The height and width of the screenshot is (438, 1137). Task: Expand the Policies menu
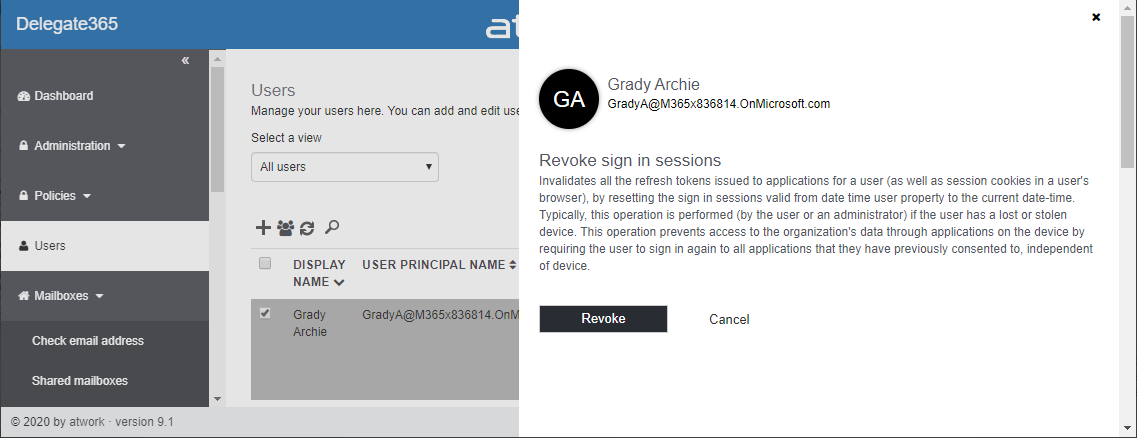[x=55, y=196]
